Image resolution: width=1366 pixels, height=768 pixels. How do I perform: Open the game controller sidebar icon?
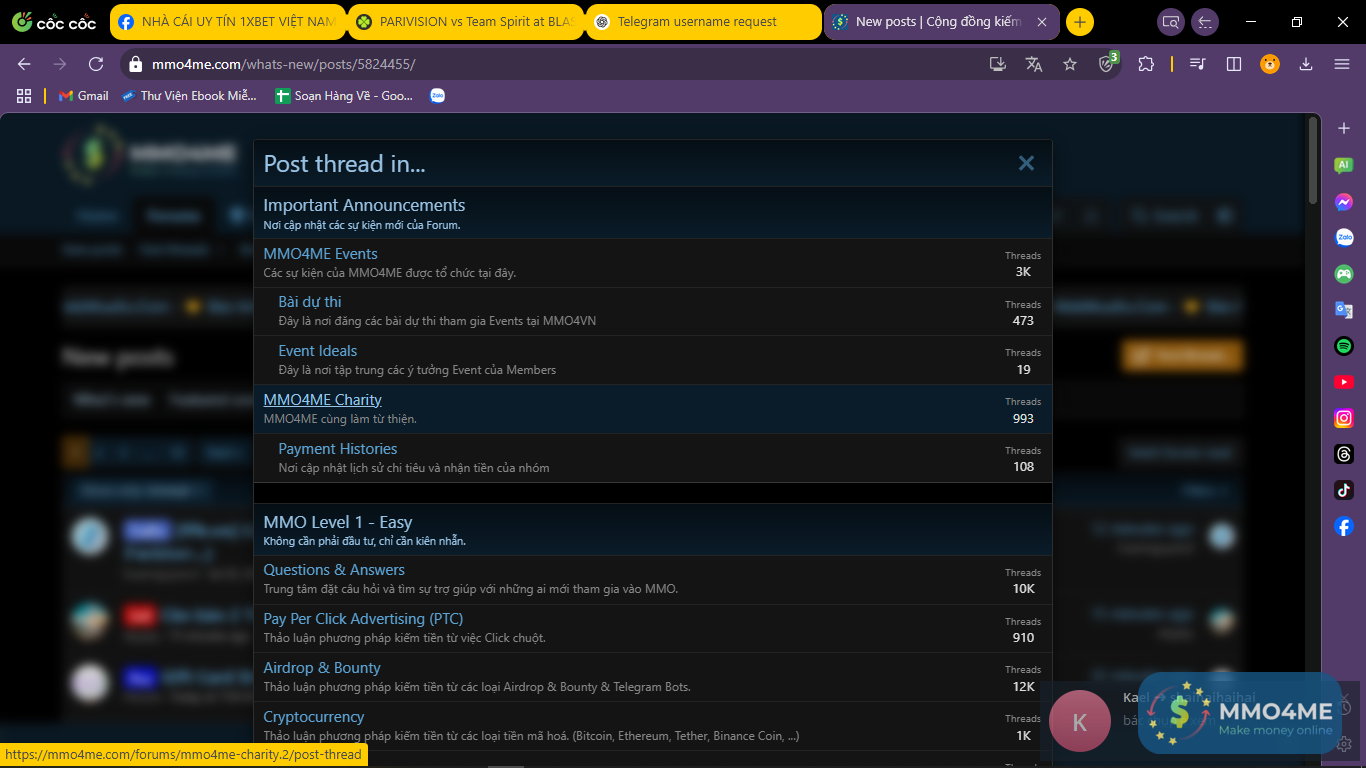tap(1344, 274)
